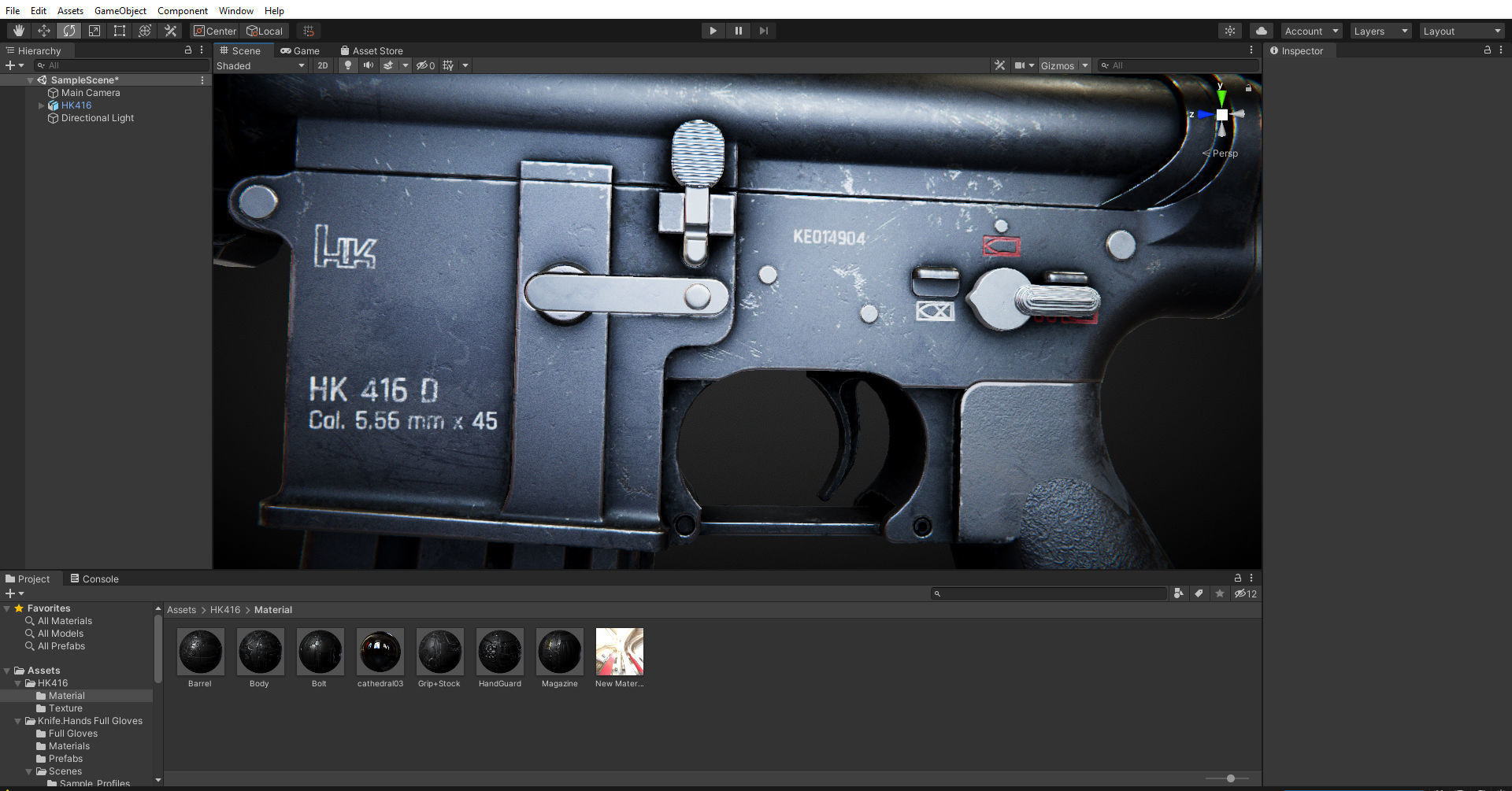
Task: Collapse Knife.Hands Full Gloves folder
Action: pyautogui.click(x=18, y=721)
